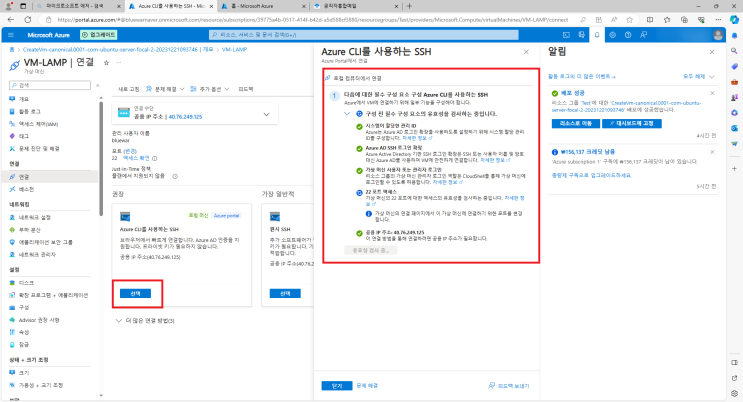
Task: Open 문제 진단 및 해결 in the sidebar
Action: [x=39, y=148]
